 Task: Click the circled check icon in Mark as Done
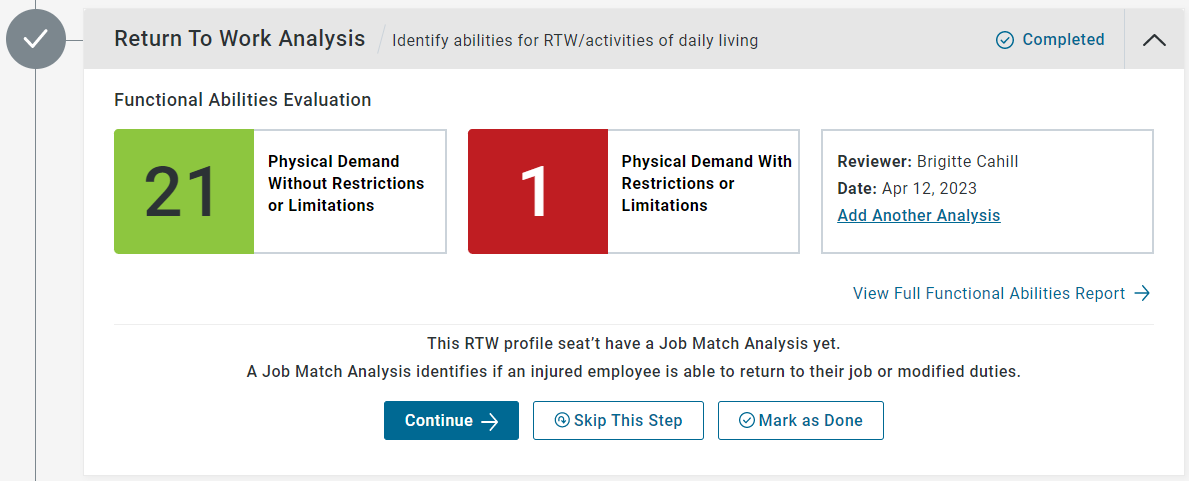click(746, 420)
